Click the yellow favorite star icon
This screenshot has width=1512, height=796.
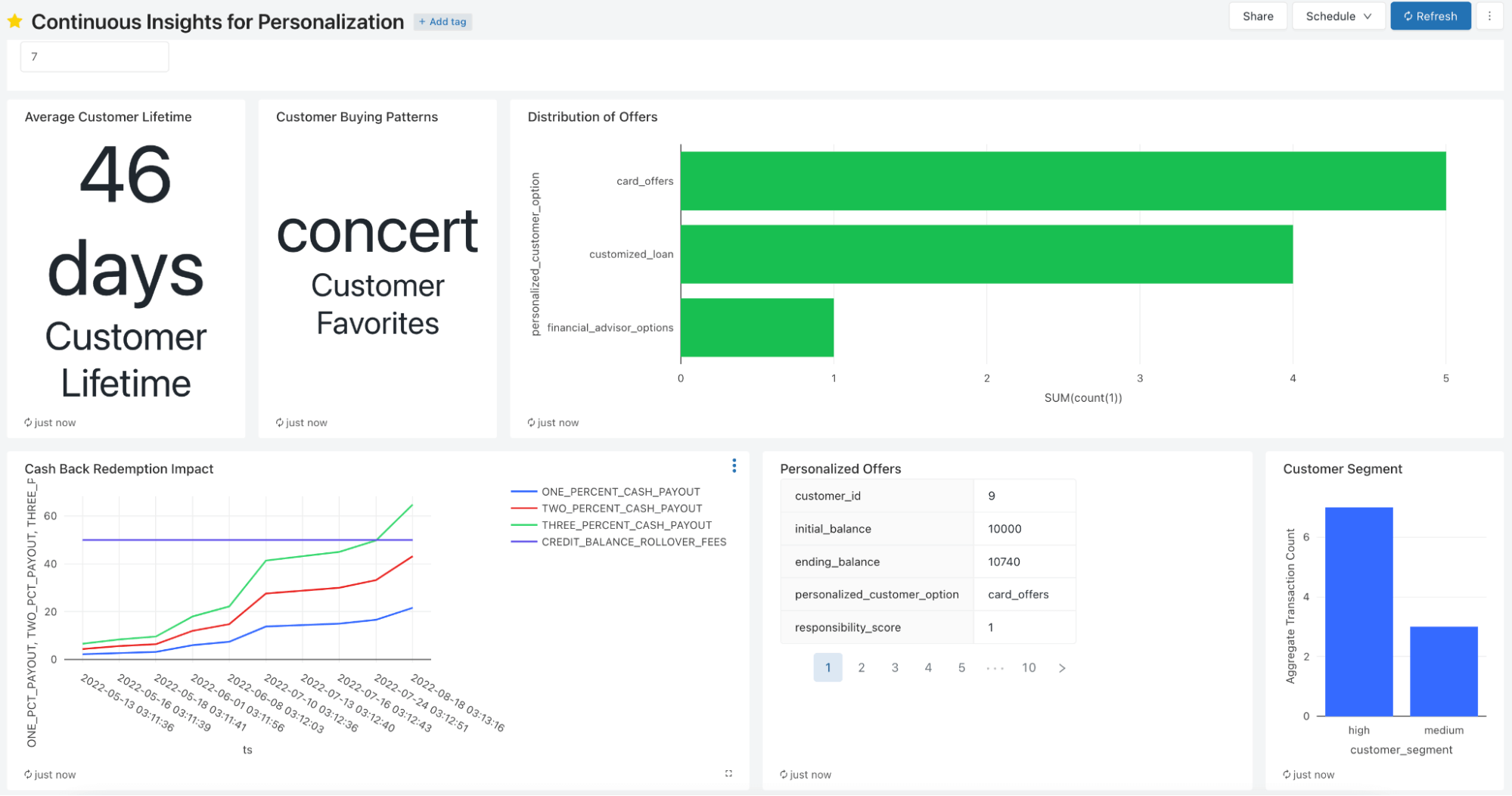[x=14, y=21]
